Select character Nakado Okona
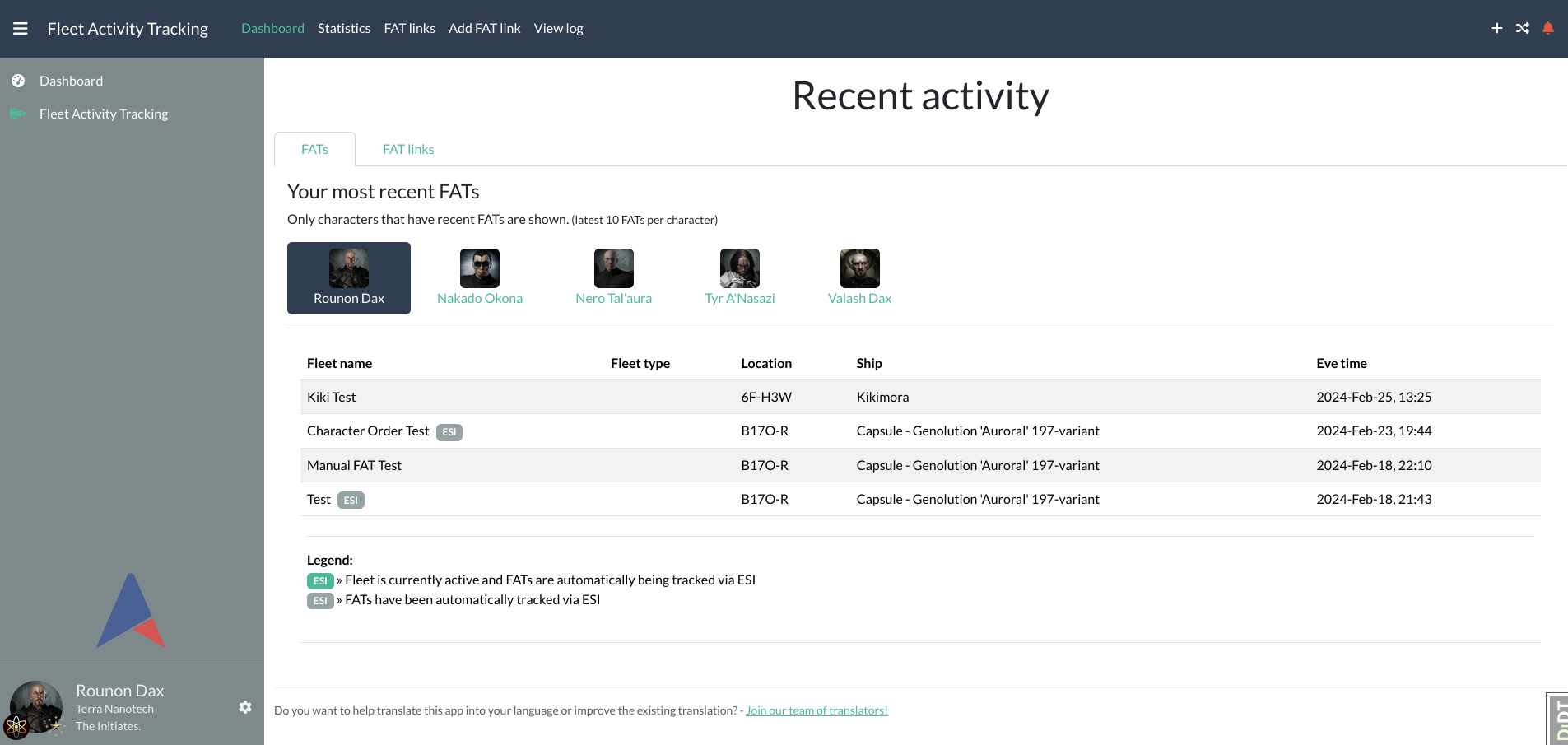This screenshot has width=1568, height=745. [x=480, y=277]
